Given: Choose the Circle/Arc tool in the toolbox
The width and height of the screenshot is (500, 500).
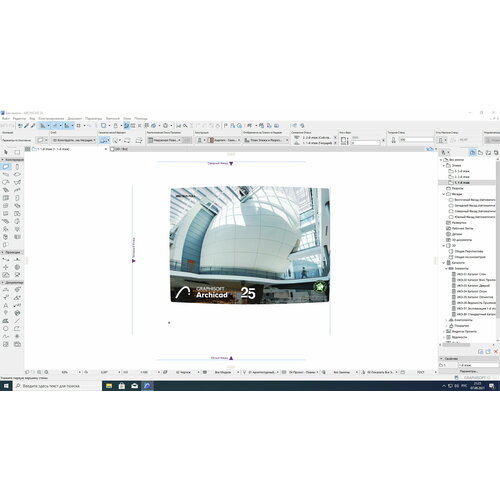Looking at the screenshot, I should 6,329.
